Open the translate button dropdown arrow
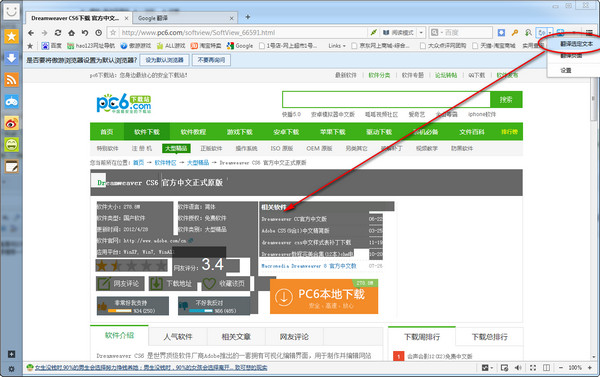This screenshot has width=600, height=377. pos(550,33)
